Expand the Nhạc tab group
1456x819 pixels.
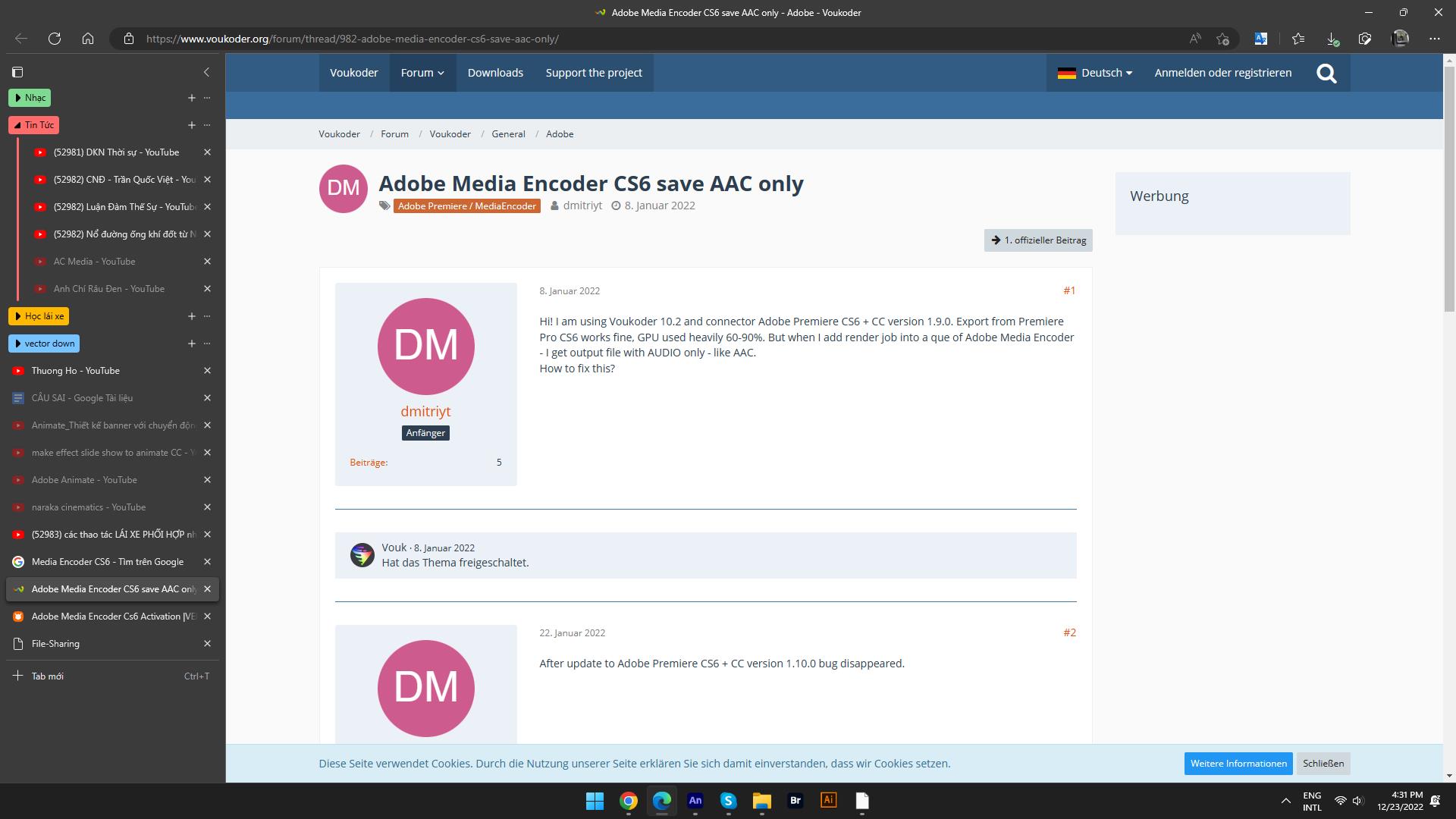(x=30, y=98)
